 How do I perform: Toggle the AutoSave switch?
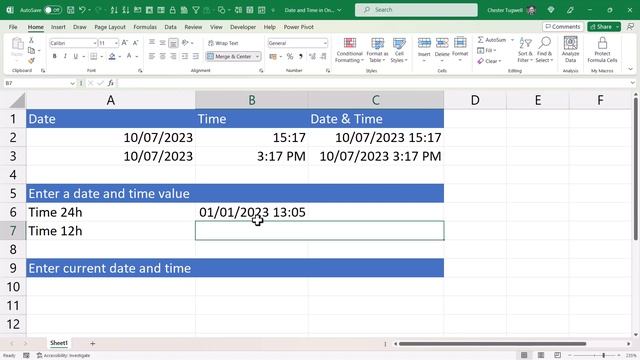point(53,10)
